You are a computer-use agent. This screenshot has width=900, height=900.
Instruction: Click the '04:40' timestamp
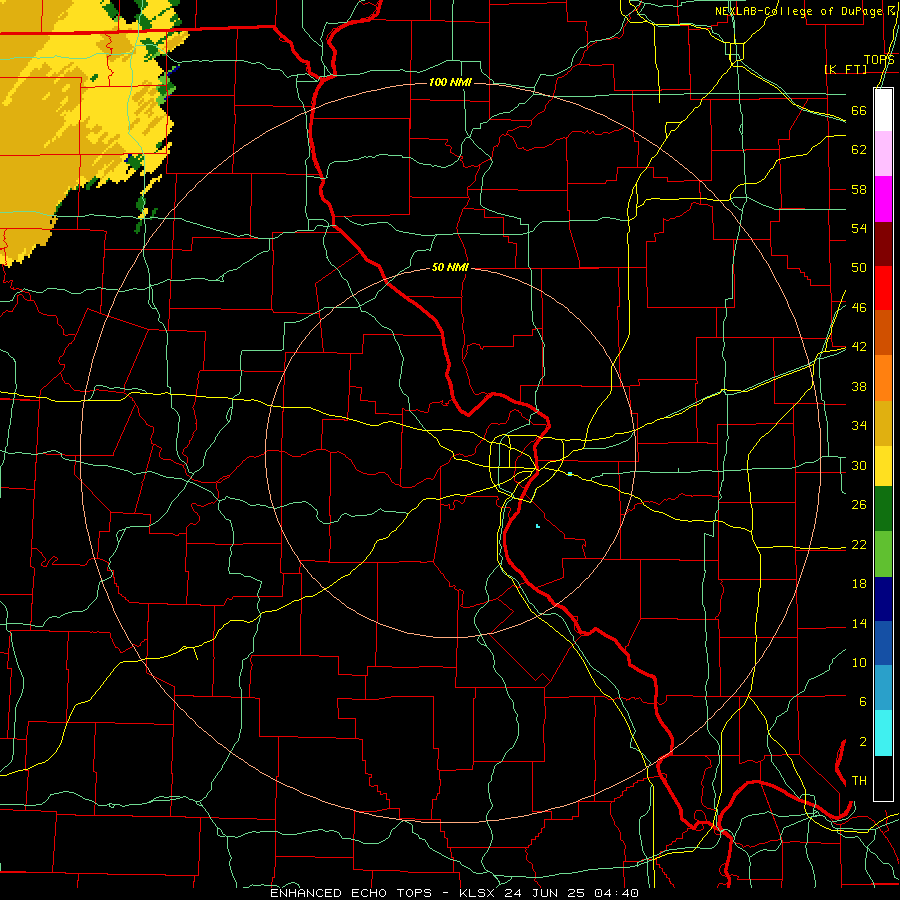tap(618, 893)
